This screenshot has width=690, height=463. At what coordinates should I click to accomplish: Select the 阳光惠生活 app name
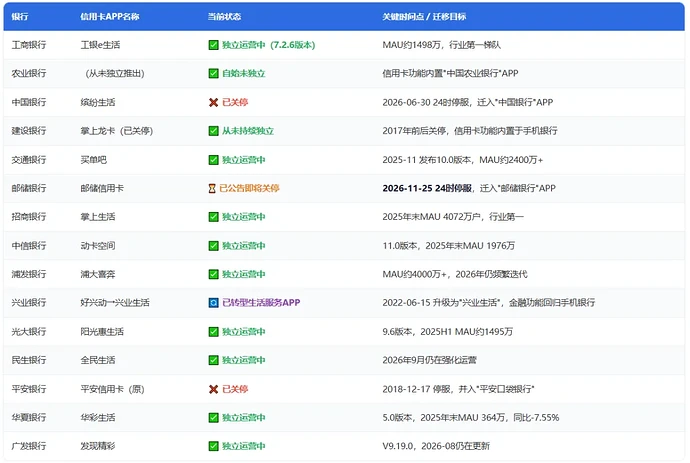102,332
